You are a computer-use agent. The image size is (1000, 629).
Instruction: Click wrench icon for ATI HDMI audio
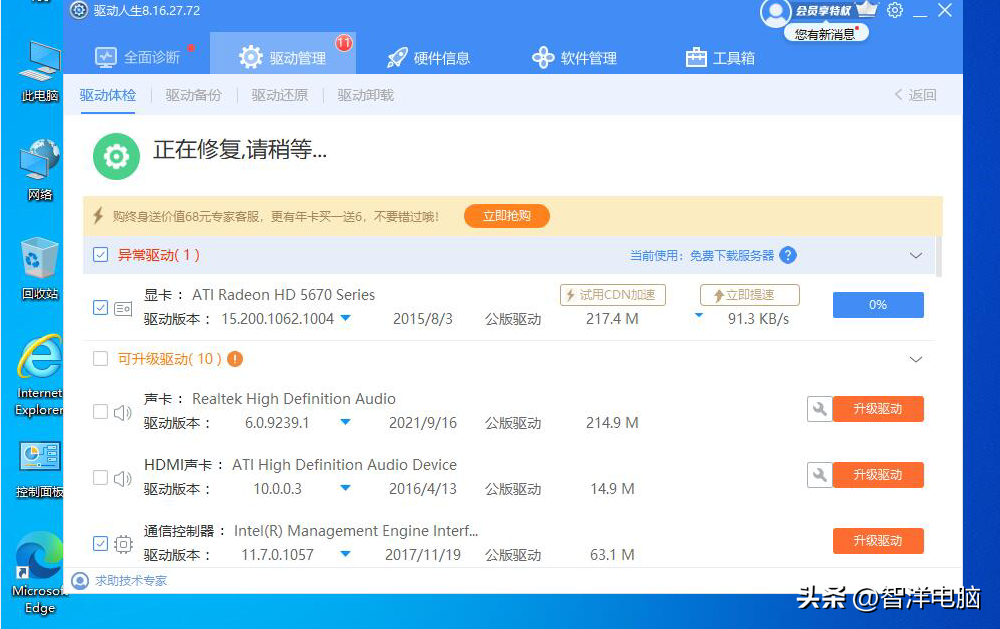(820, 475)
